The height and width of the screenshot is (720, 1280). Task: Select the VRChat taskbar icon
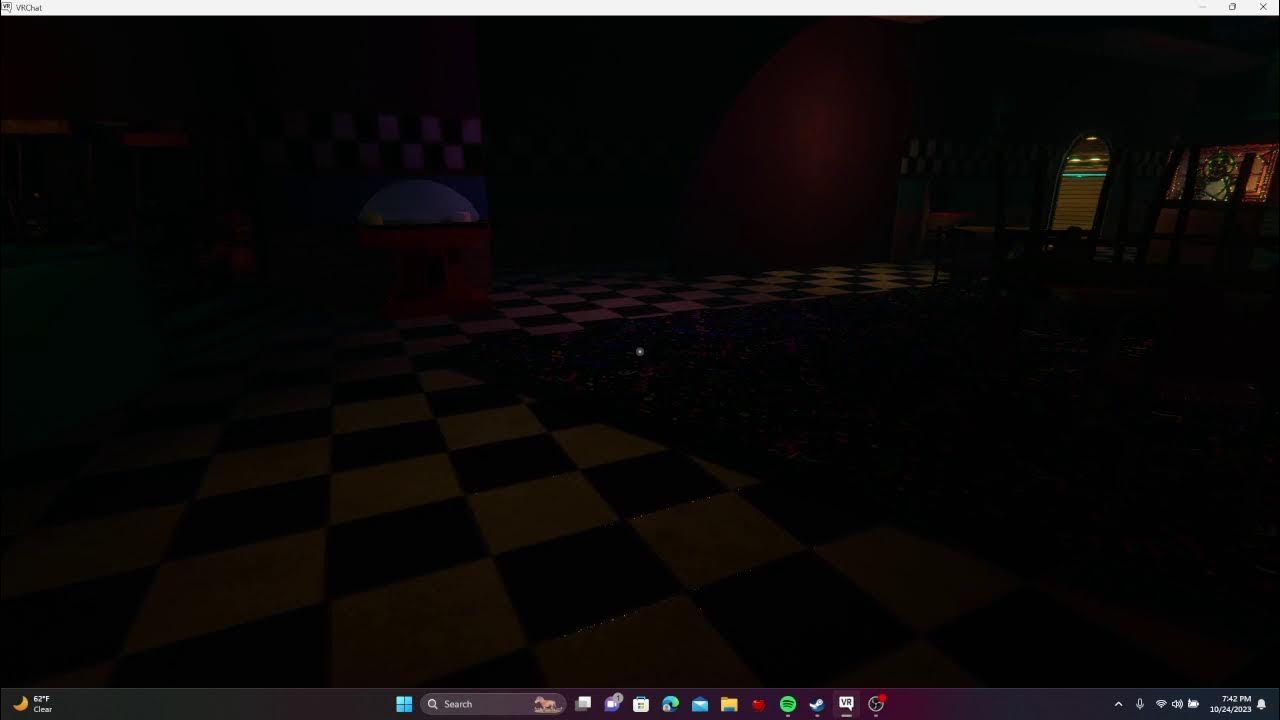tap(846, 704)
